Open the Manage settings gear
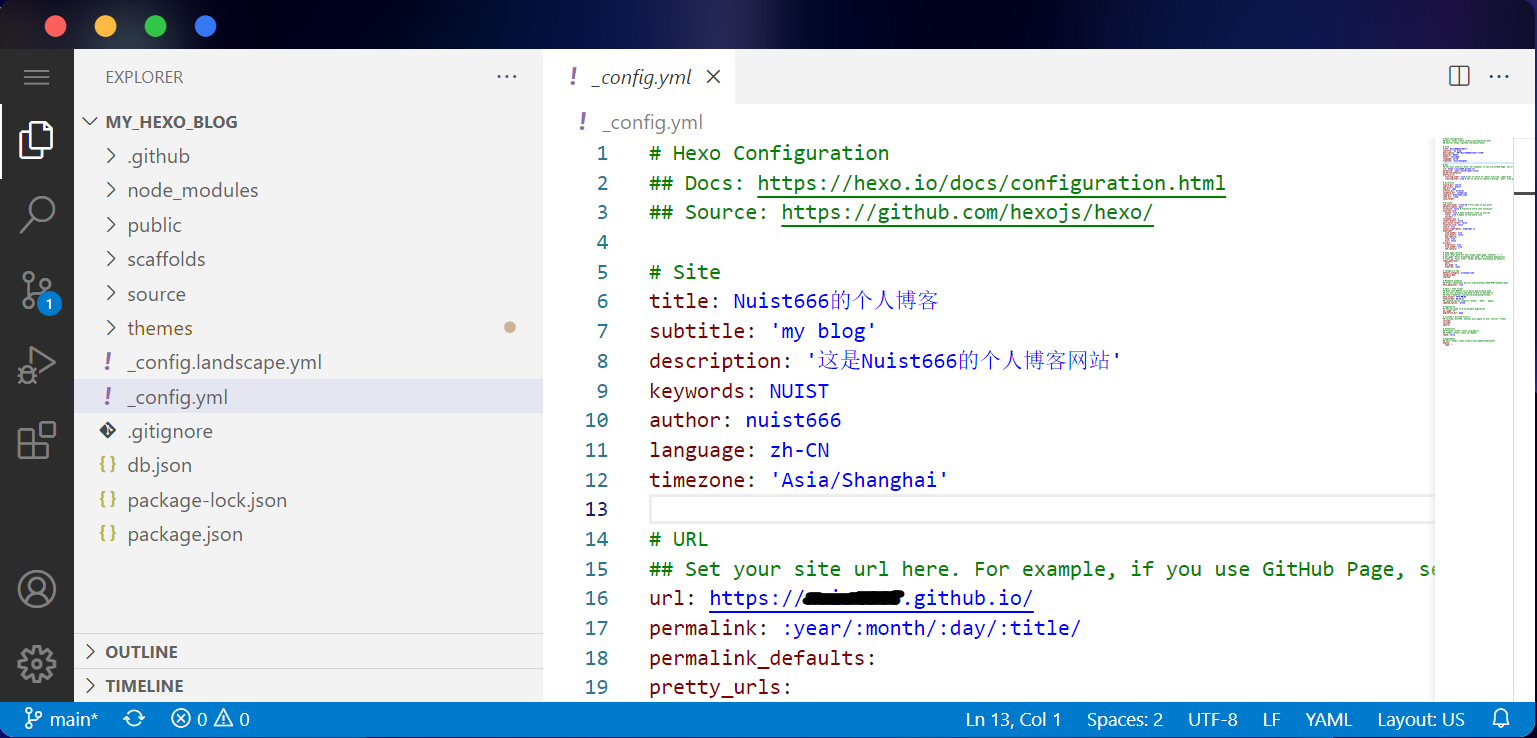The image size is (1537, 738). click(x=36, y=663)
